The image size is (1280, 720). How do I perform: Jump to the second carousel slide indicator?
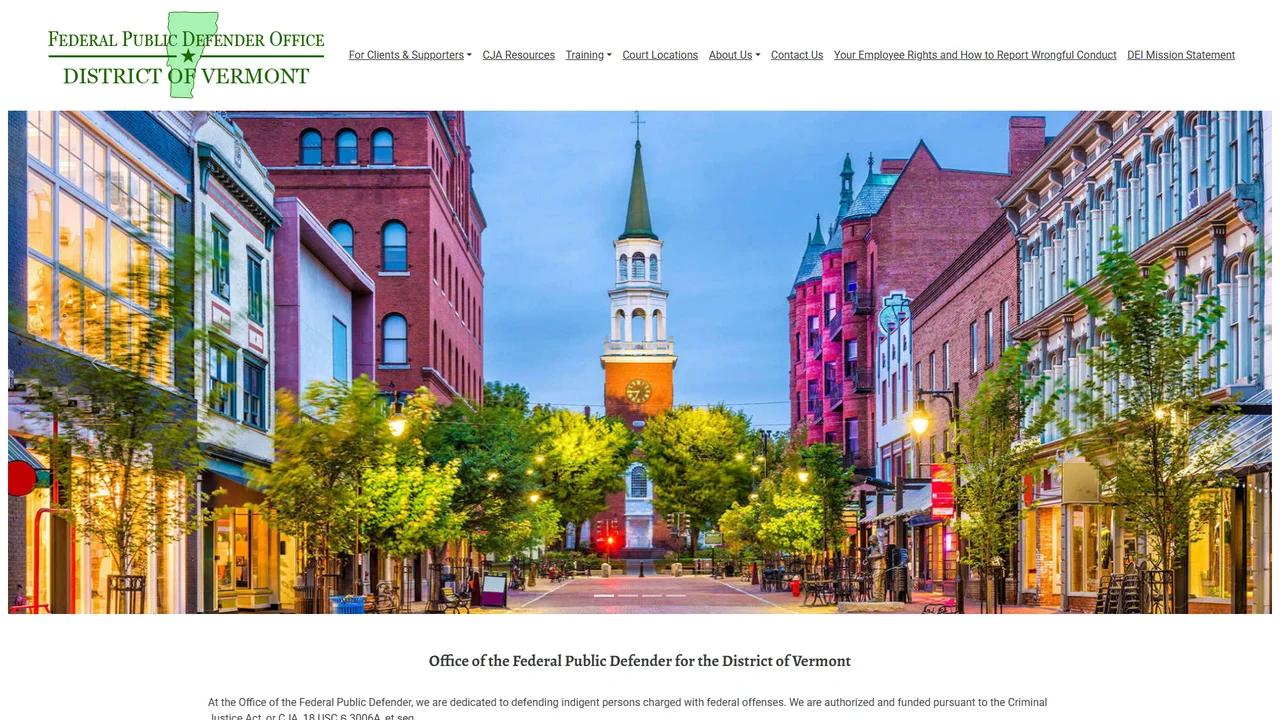[x=628, y=596]
